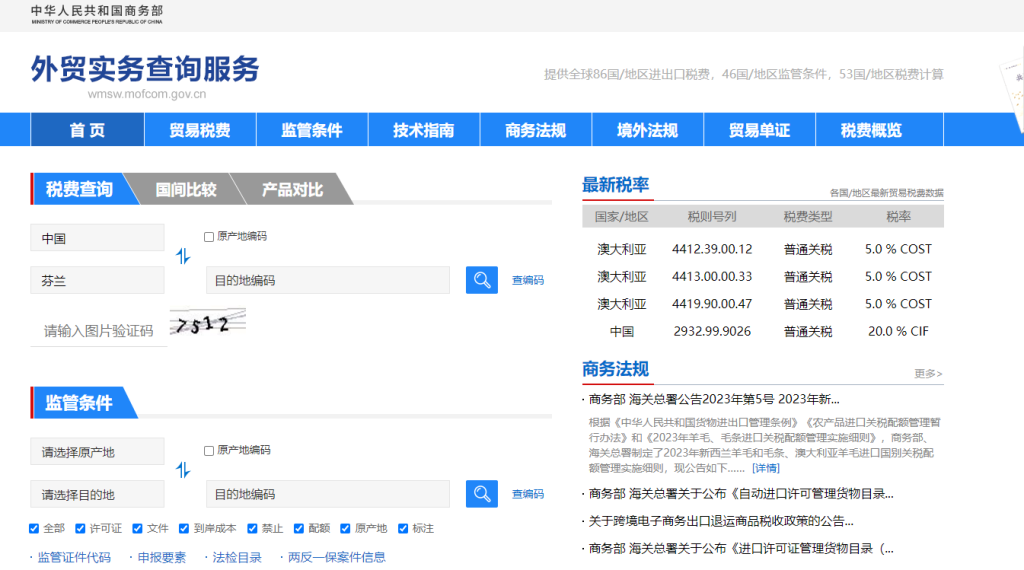Uncheck the 到岸成本 checkbox
Viewport: 1024px width, 570px height.
point(184,528)
